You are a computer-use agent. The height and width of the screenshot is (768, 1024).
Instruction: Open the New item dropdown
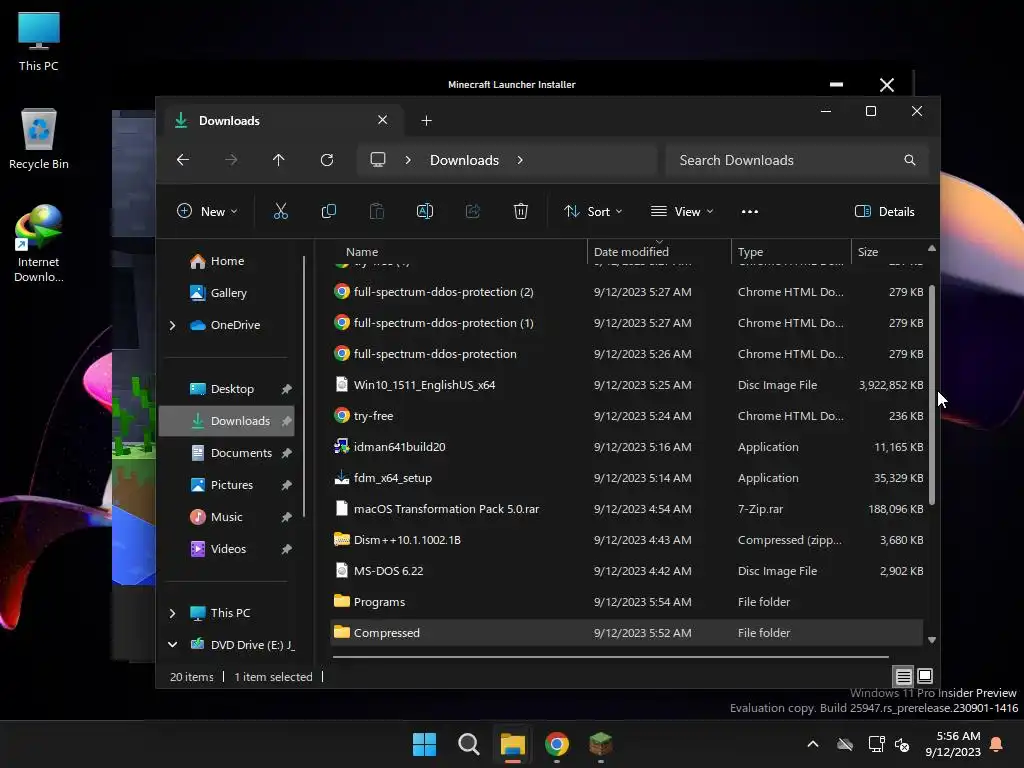click(x=207, y=211)
